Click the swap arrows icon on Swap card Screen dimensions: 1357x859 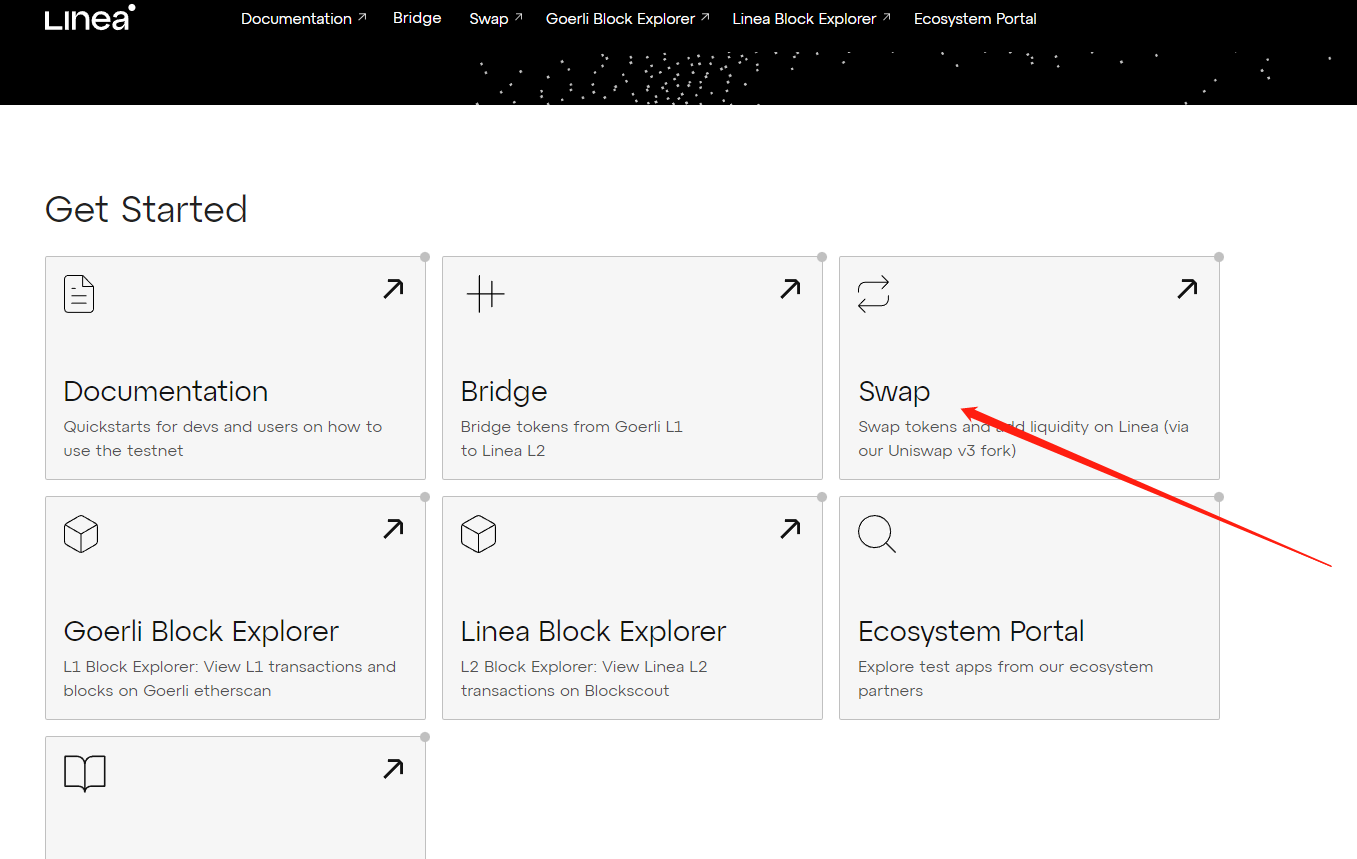873,294
